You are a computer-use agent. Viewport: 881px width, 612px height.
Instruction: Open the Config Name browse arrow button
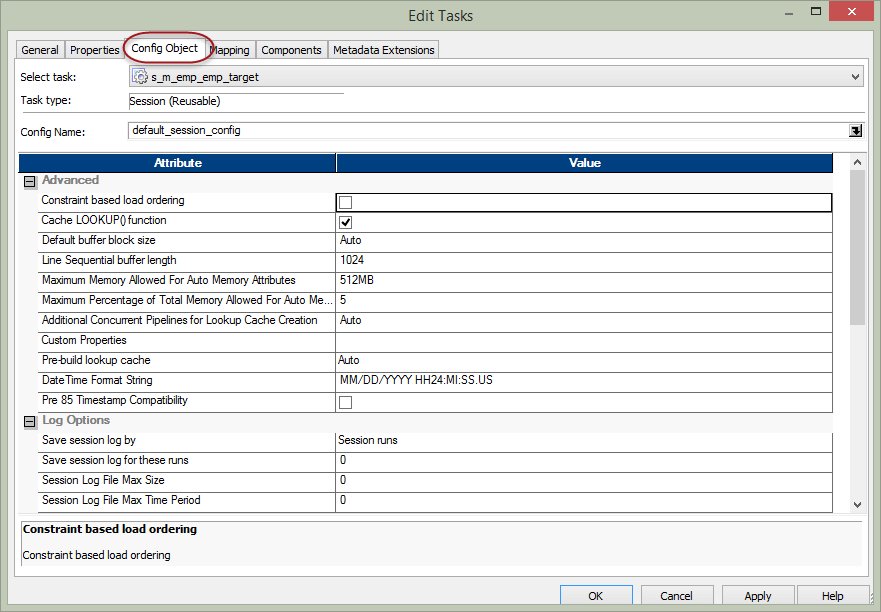tap(856, 130)
